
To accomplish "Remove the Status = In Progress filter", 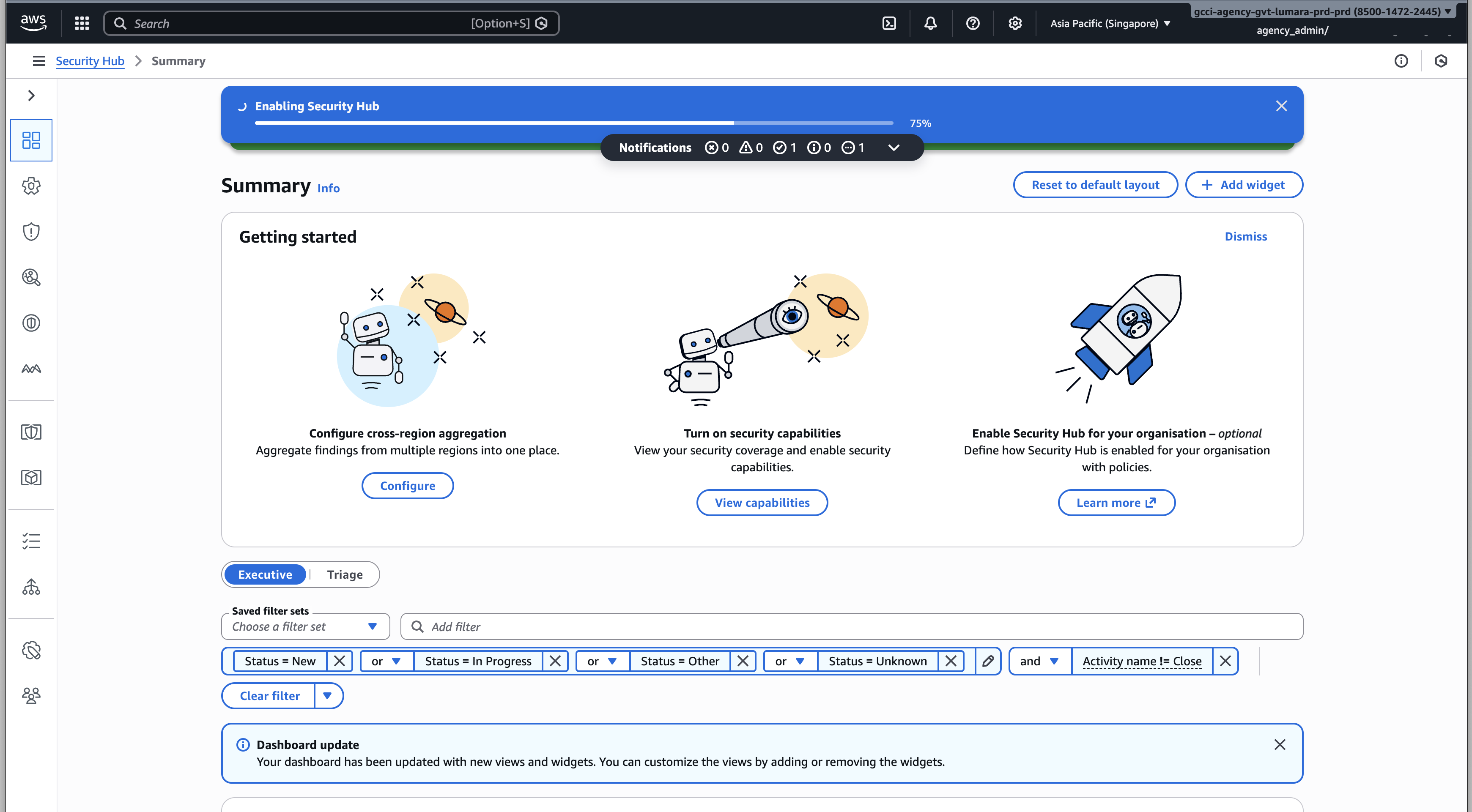I will click(x=555, y=661).
